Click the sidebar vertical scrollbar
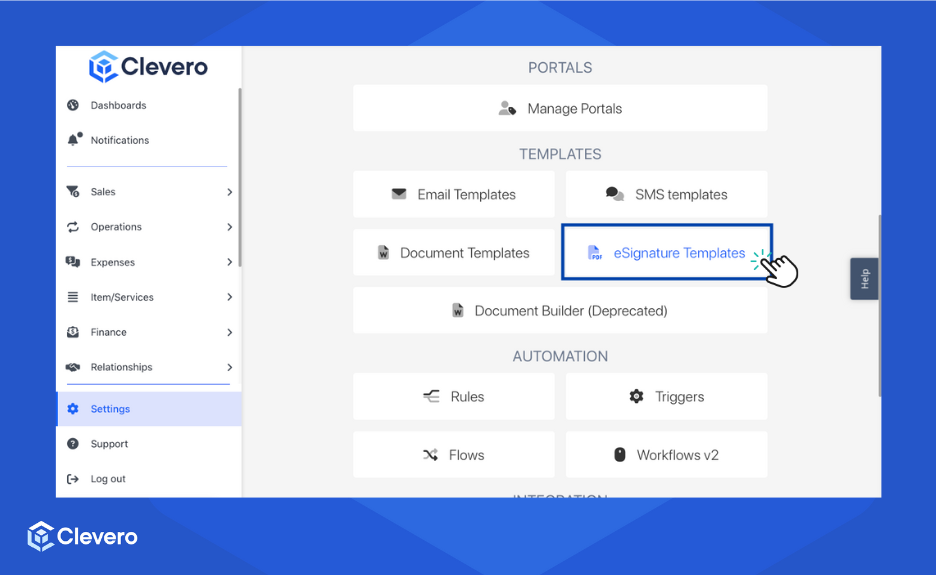The width and height of the screenshot is (936, 575). click(239, 177)
